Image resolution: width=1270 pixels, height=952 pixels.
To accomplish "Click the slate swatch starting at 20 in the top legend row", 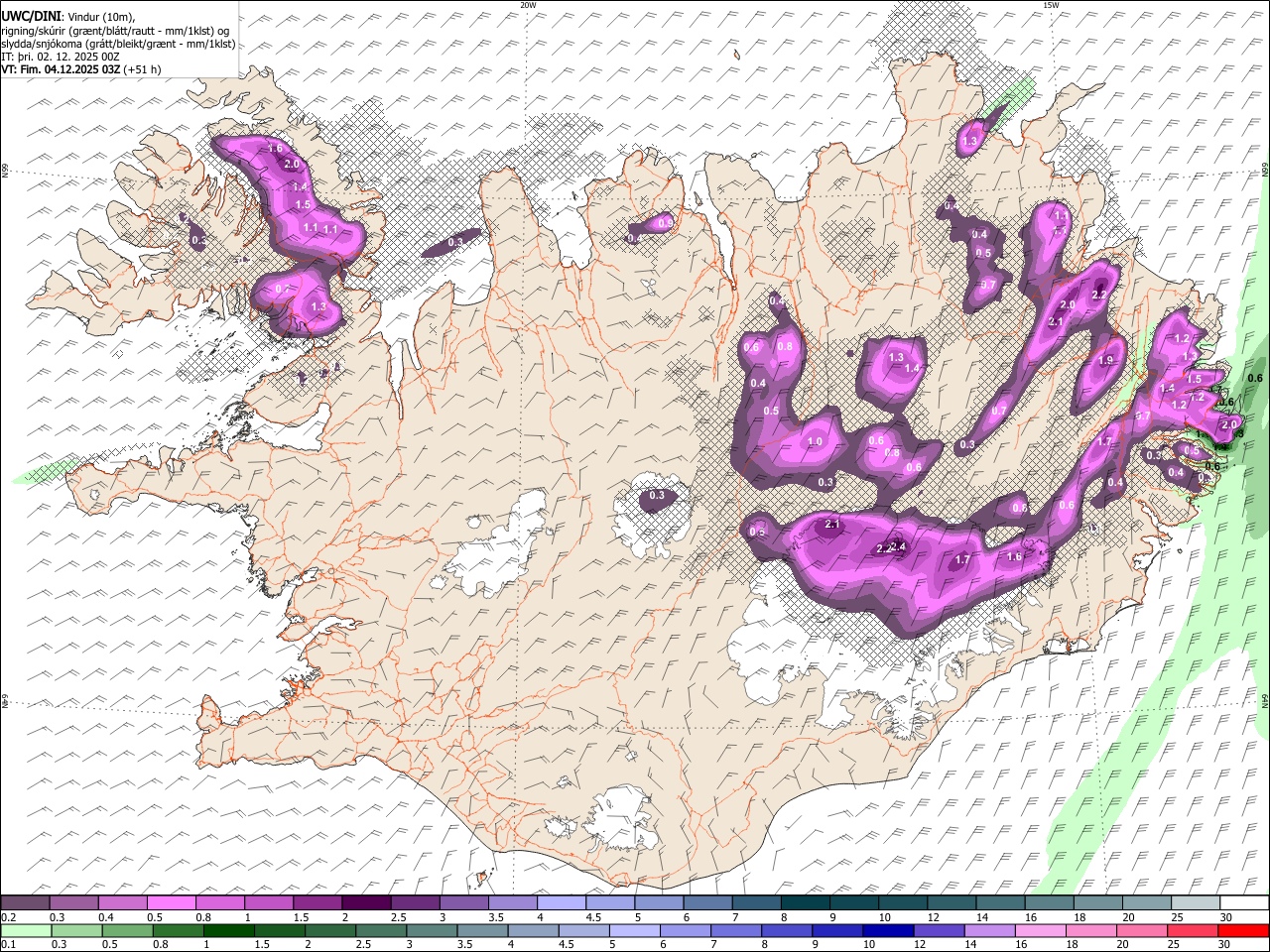I will coord(1147,902).
